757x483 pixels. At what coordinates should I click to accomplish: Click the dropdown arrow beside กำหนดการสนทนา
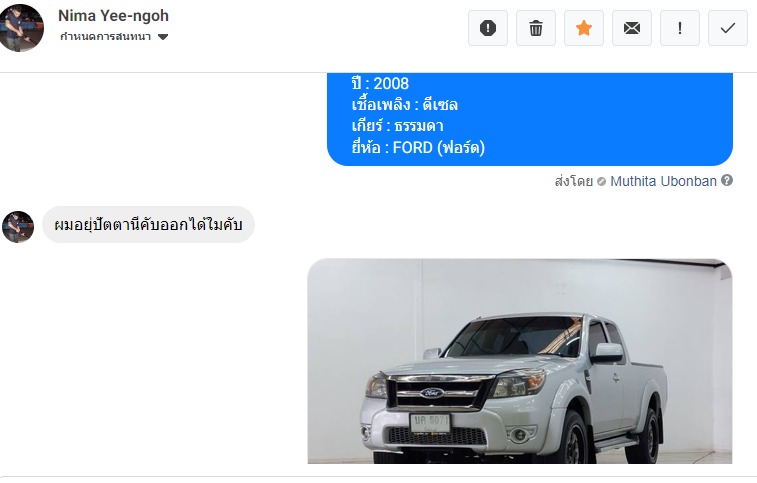point(163,37)
